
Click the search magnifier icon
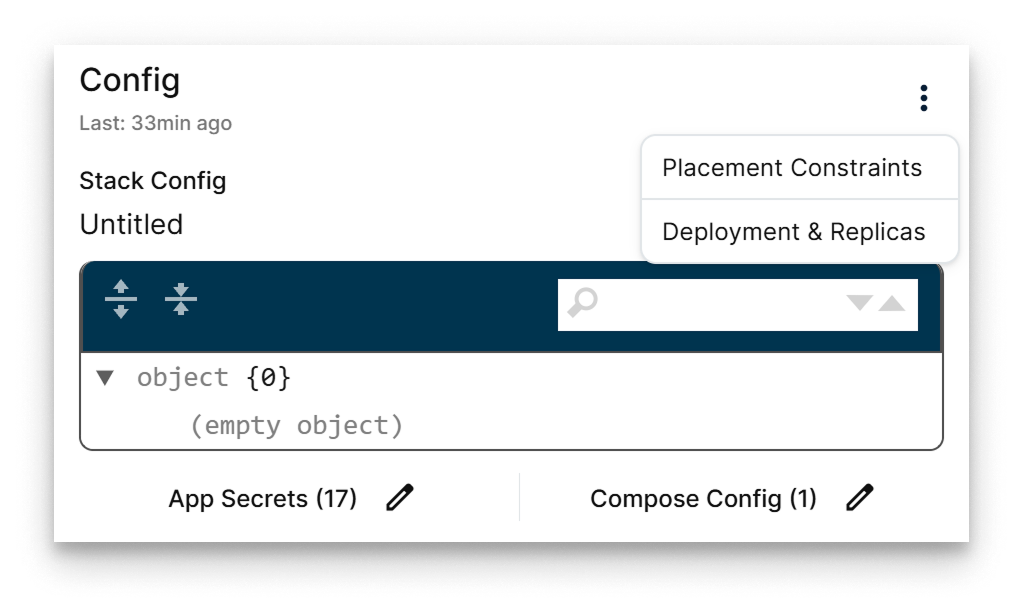(x=583, y=303)
